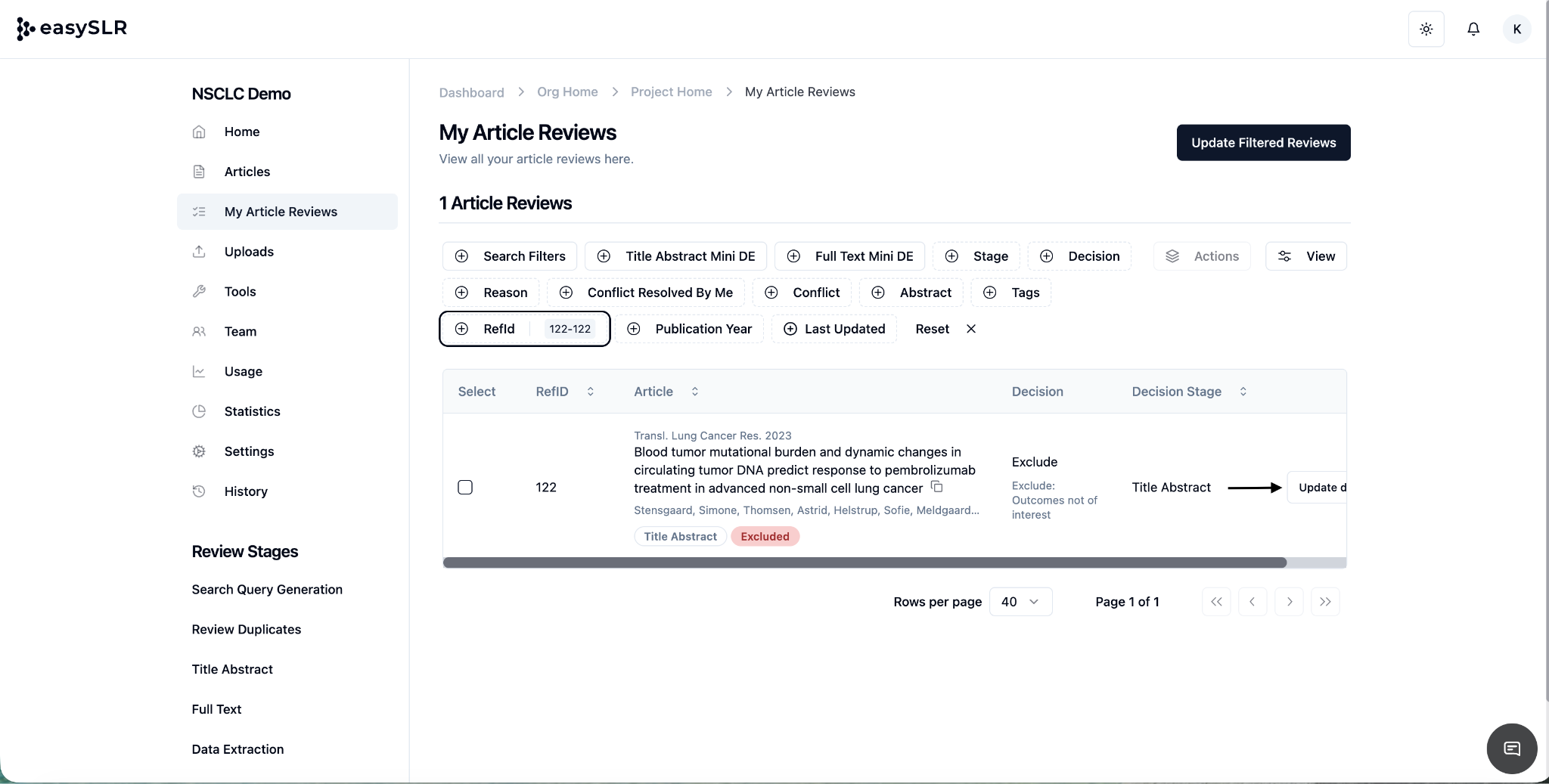
Task: Open the Publication Year filter
Action: pyautogui.click(x=689, y=329)
